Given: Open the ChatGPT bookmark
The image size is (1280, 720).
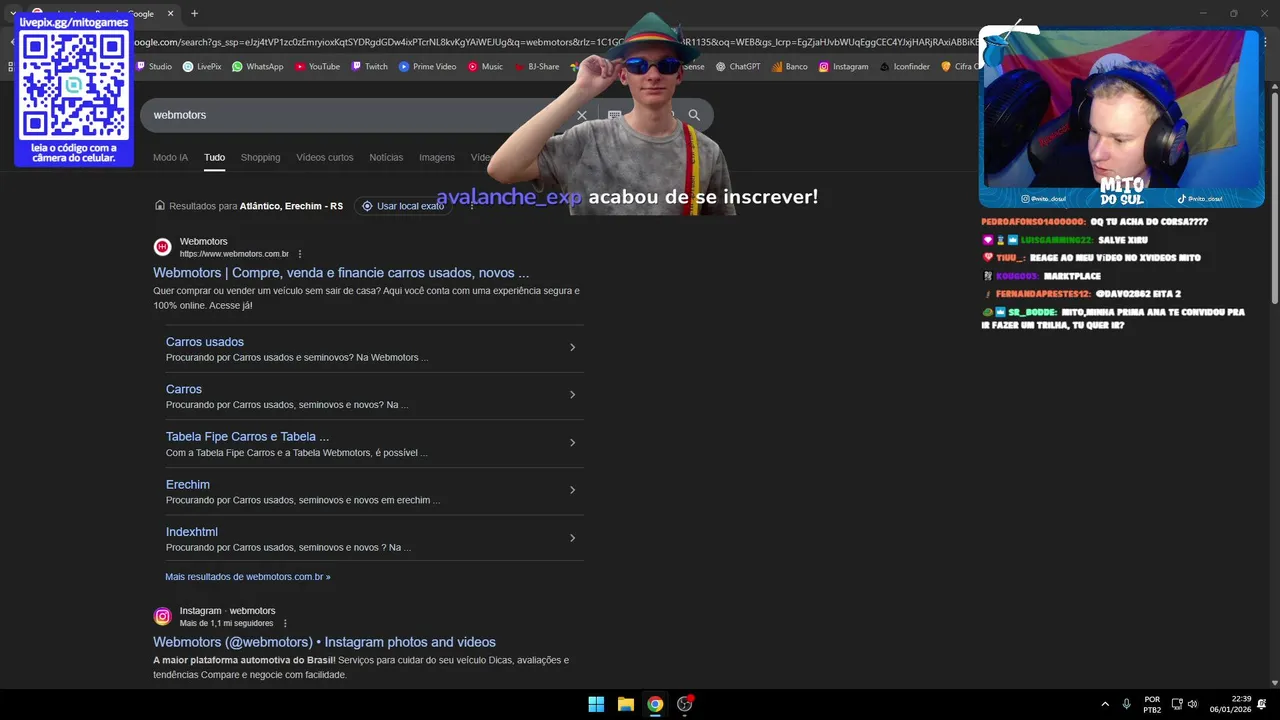Looking at the screenshot, I should (x=738, y=67).
